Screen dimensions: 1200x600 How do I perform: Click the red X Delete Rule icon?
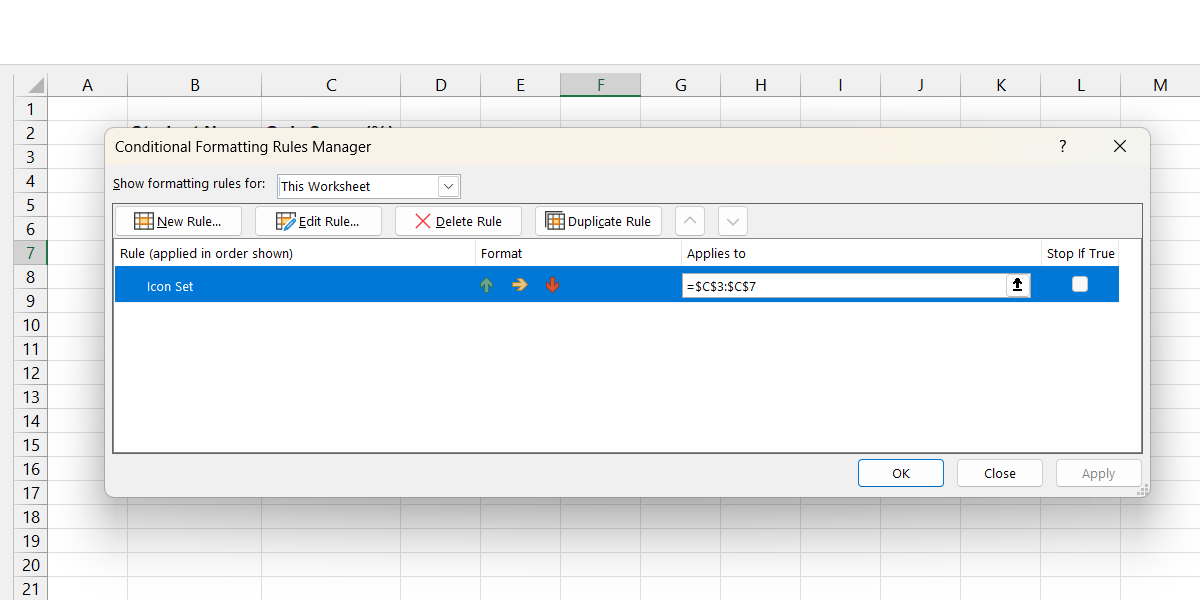[x=424, y=221]
